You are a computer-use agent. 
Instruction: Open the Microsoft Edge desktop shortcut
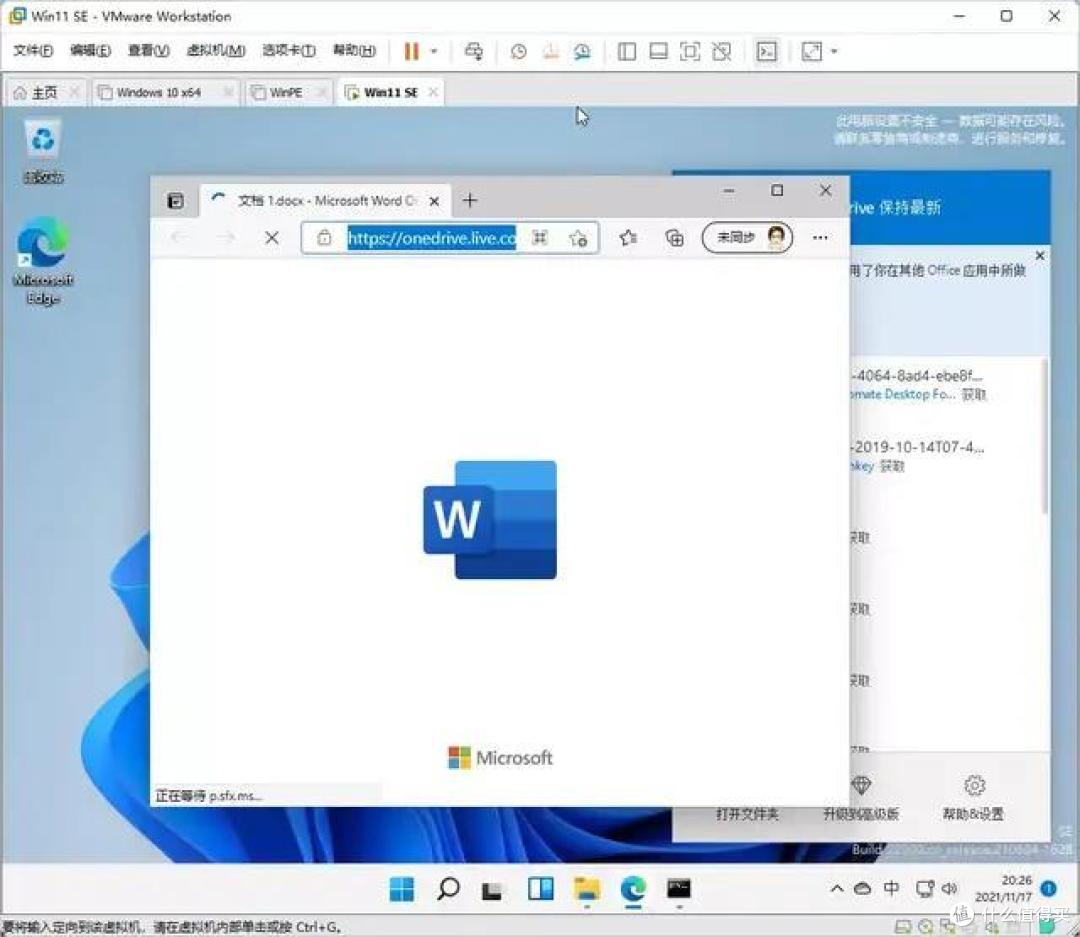click(x=43, y=260)
